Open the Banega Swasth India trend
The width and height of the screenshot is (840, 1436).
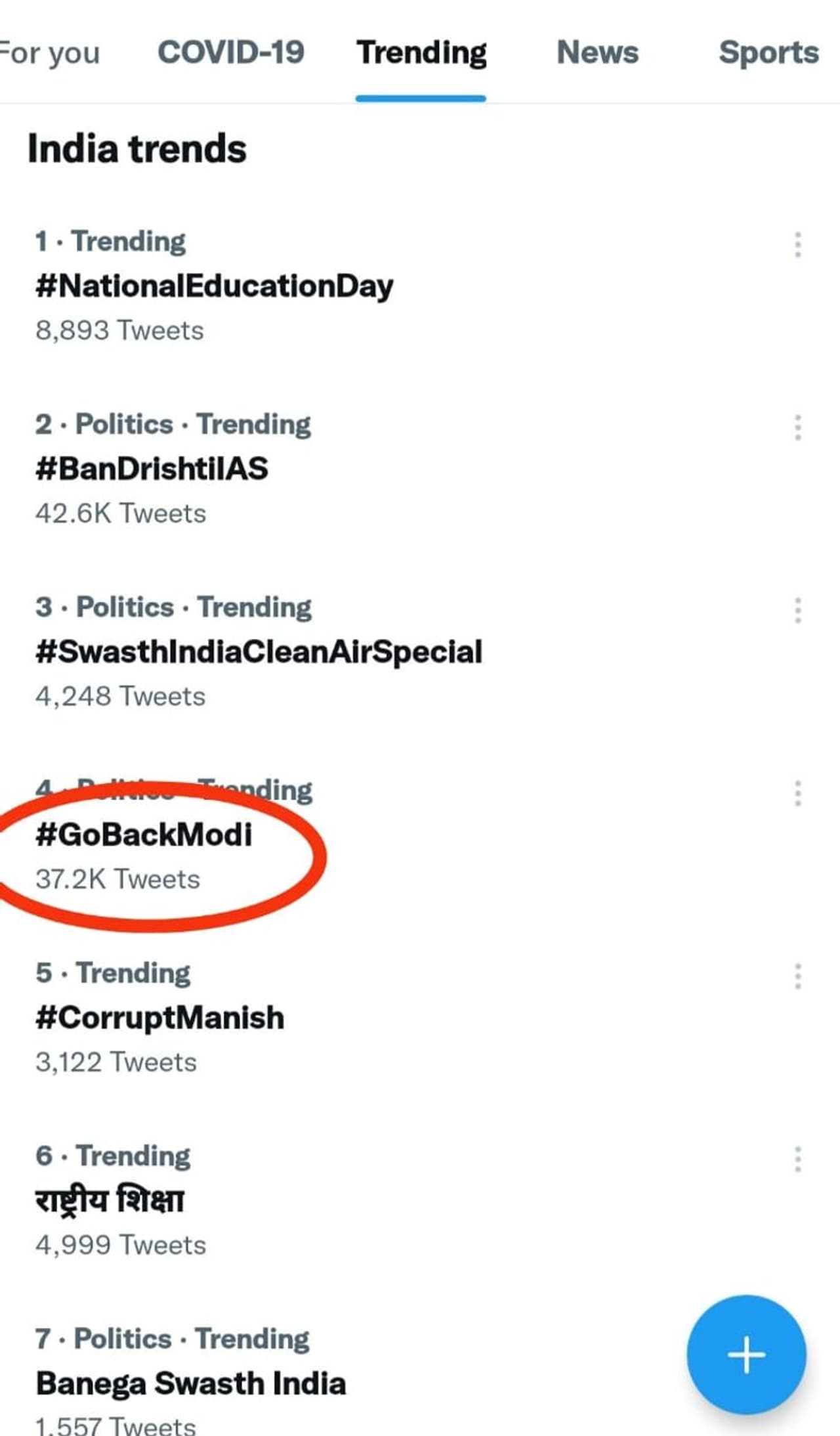point(191,1383)
